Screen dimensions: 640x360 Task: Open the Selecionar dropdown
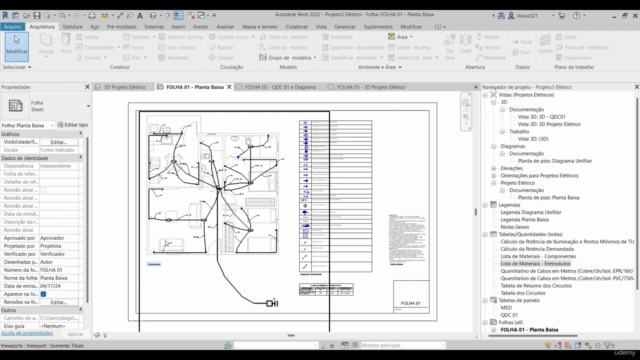coord(17,67)
